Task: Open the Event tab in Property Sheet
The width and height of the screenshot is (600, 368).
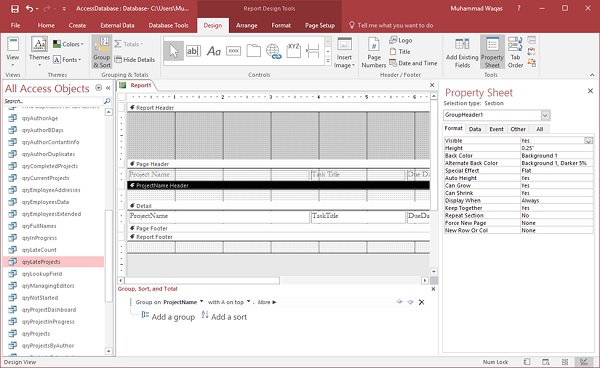Action: [x=496, y=129]
